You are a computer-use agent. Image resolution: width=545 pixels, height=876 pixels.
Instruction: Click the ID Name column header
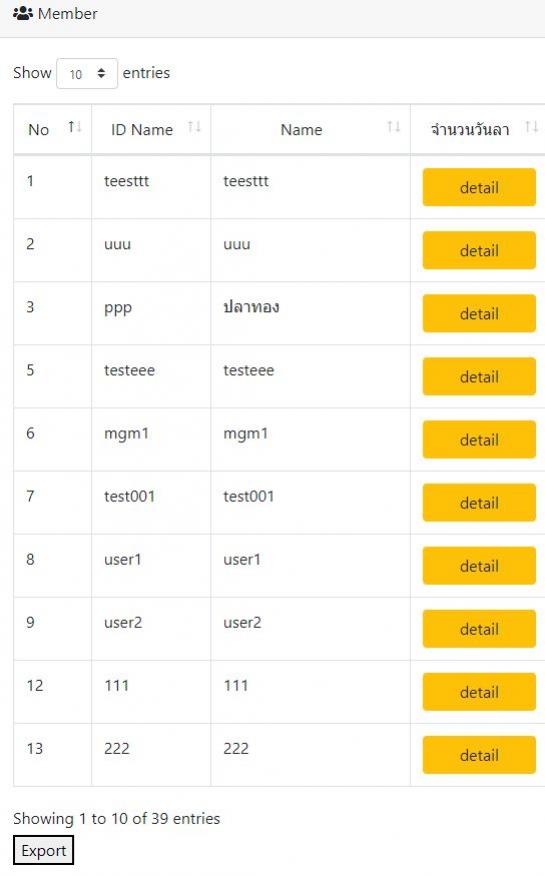(151, 129)
